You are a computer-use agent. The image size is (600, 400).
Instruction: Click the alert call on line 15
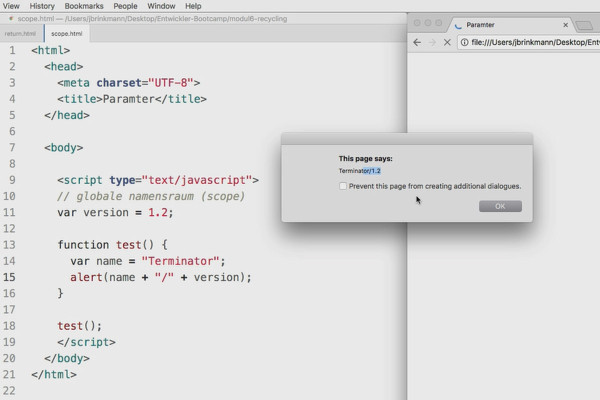(x=161, y=277)
